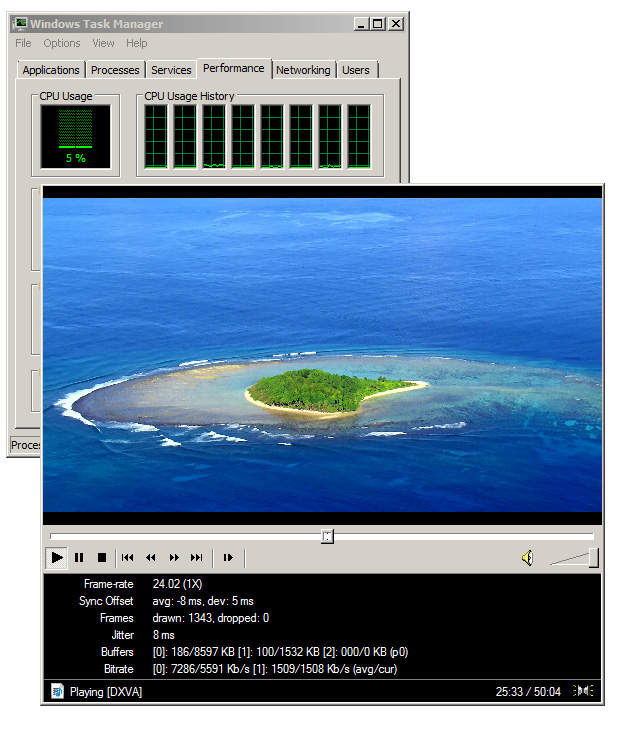Pause the video playback
The height and width of the screenshot is (735, 637).
pos(79,558)
